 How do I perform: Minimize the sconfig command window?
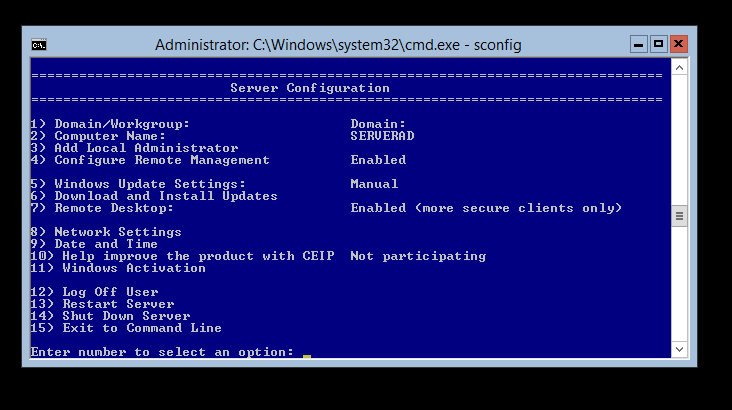(639, 44)
